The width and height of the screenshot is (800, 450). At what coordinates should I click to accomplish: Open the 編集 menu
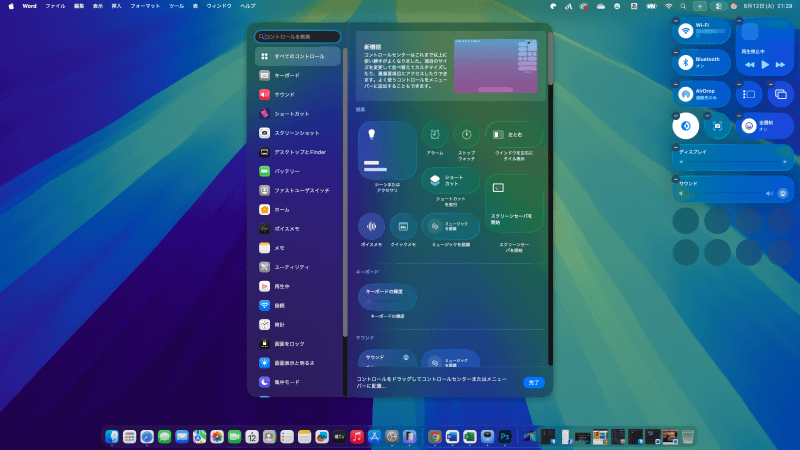coord(79,6)
